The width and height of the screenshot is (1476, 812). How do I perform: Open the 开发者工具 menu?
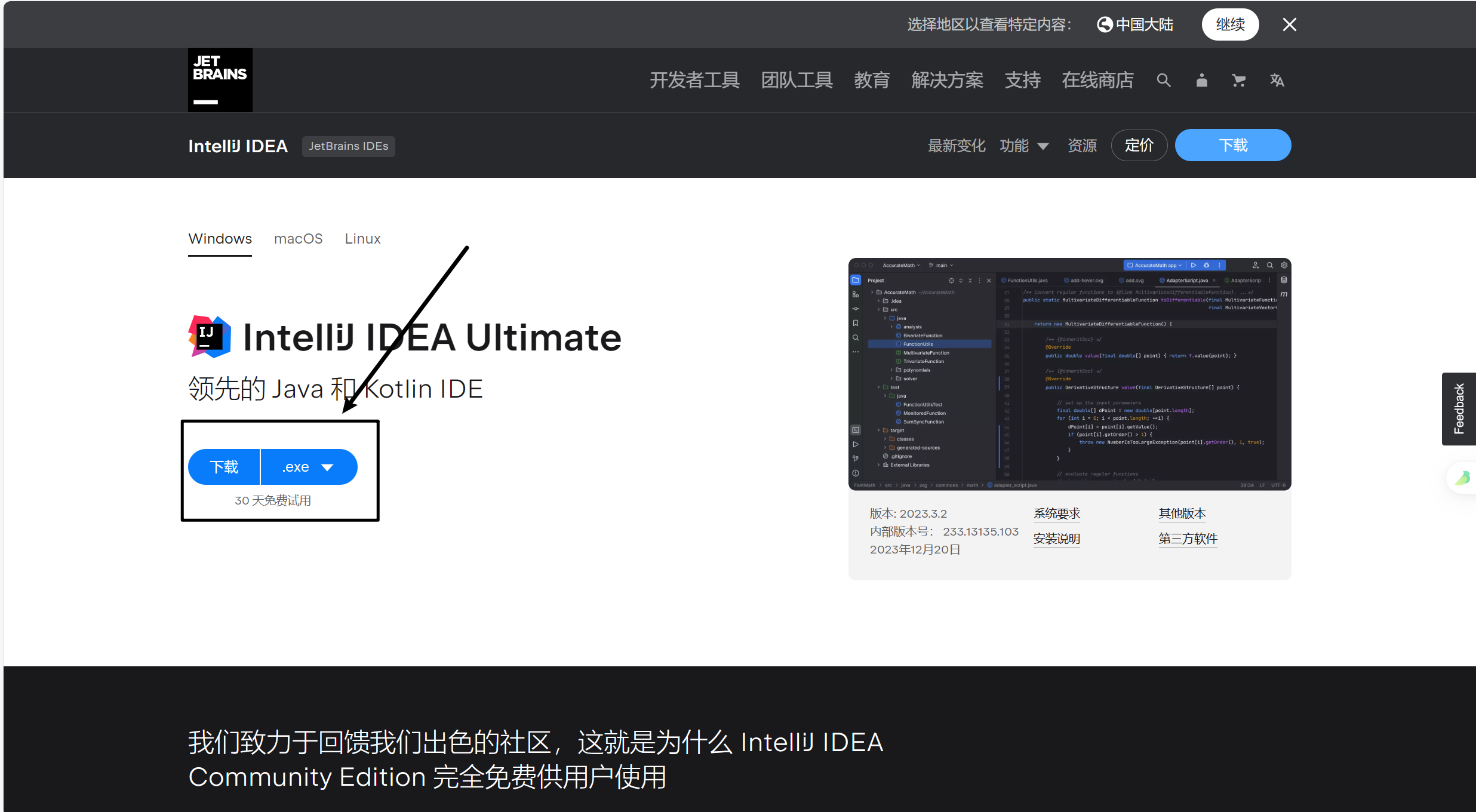click(694, 80)
